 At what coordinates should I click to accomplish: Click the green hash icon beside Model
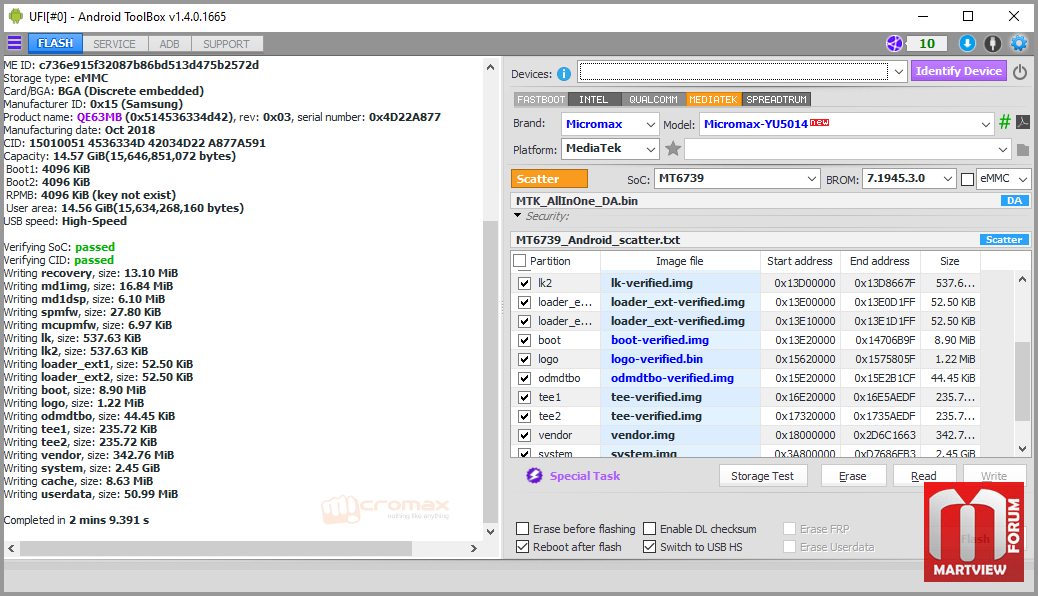coord(1005,122)
